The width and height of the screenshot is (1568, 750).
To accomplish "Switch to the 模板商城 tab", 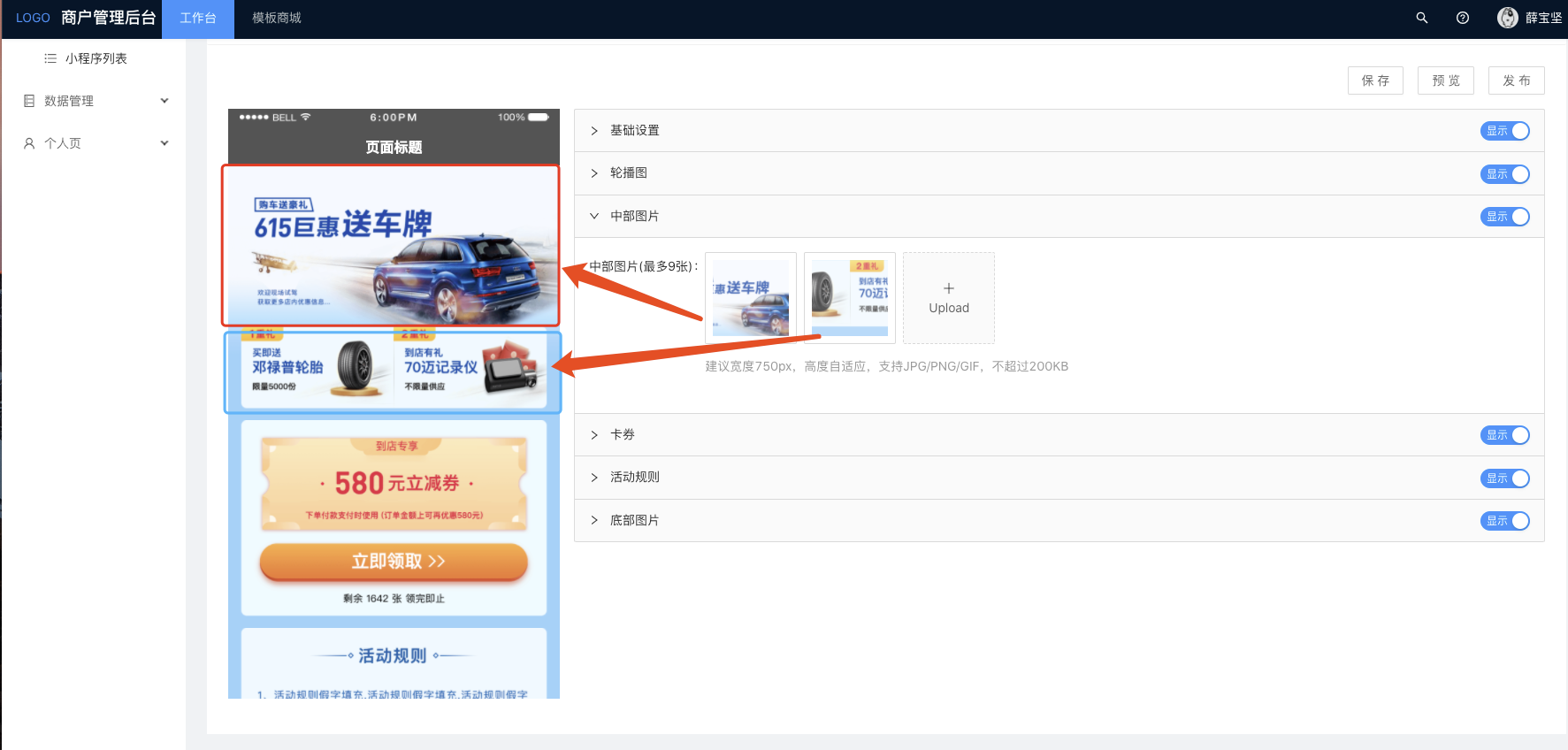I will 277,19.
